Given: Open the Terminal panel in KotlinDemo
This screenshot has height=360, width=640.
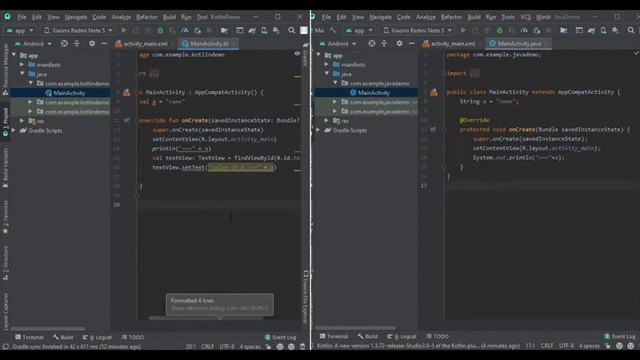Looking at the screenshot, I should click(29, 337).
